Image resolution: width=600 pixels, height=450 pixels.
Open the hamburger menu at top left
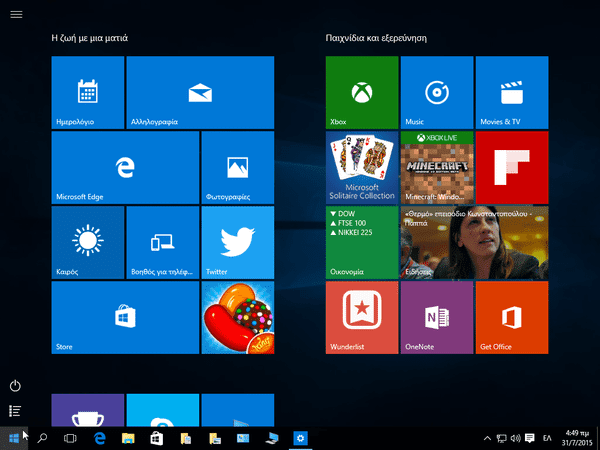coord(16,15)
